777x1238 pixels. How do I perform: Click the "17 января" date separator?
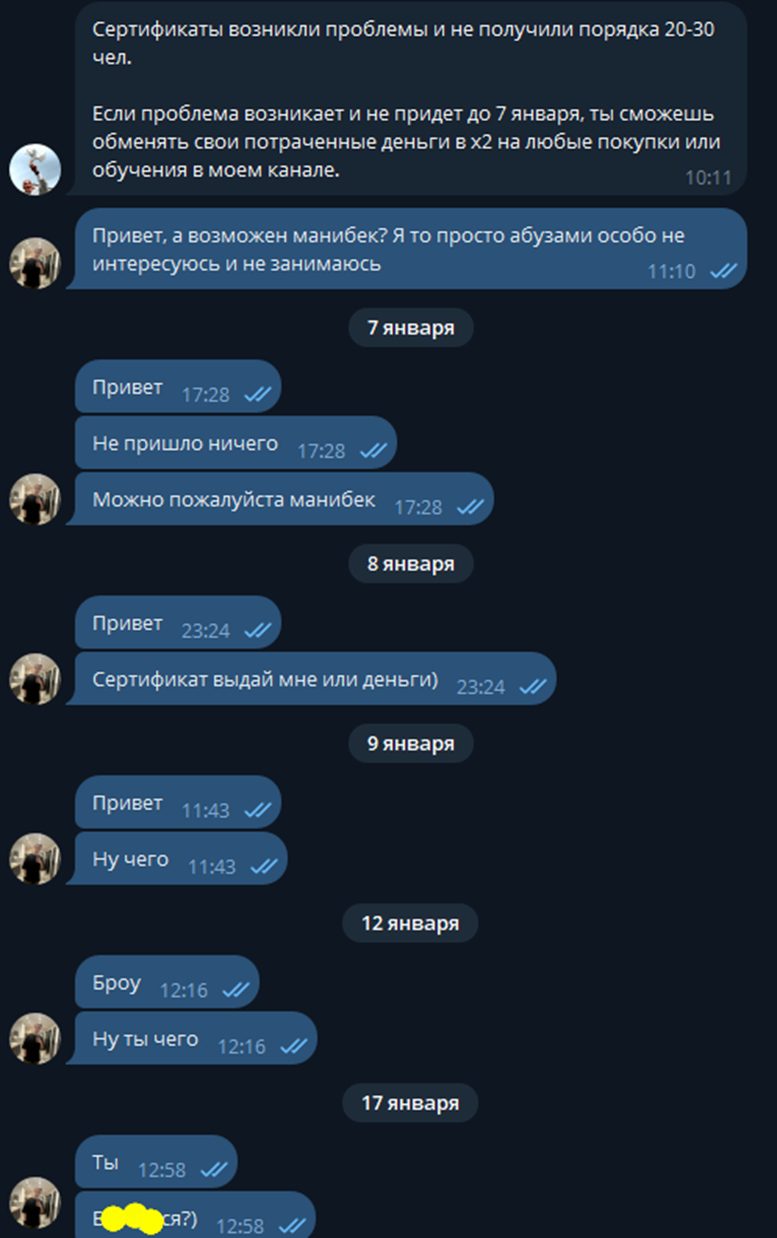410,1103
